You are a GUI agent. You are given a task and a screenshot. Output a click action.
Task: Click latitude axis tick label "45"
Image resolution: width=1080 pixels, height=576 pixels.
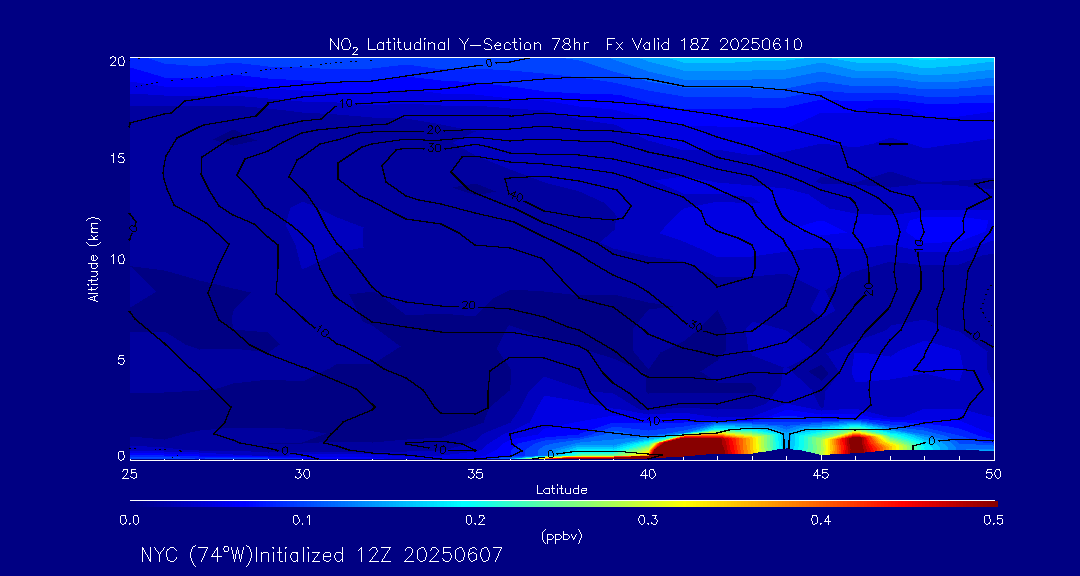[x=820, y=474]
